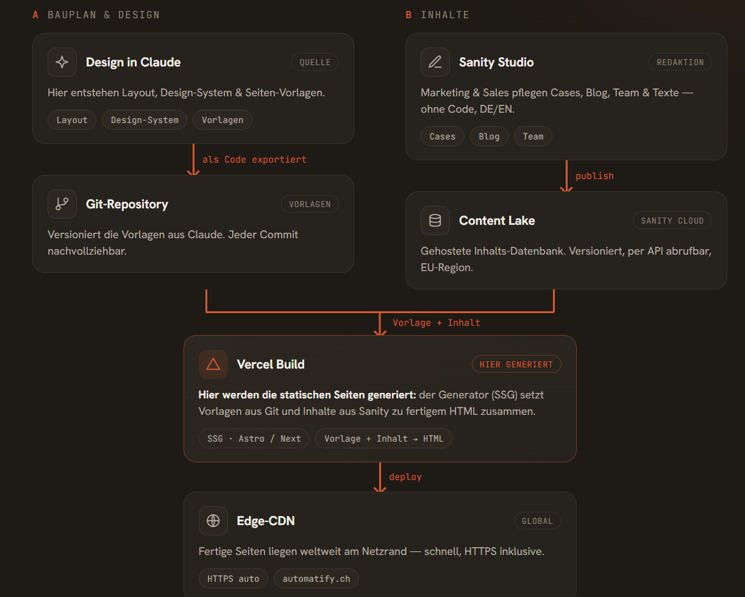Click the orange 'Vorlage + Inhalt' connector label
The height and width of the screenshot is (597, 745).
tap(436, 322)
